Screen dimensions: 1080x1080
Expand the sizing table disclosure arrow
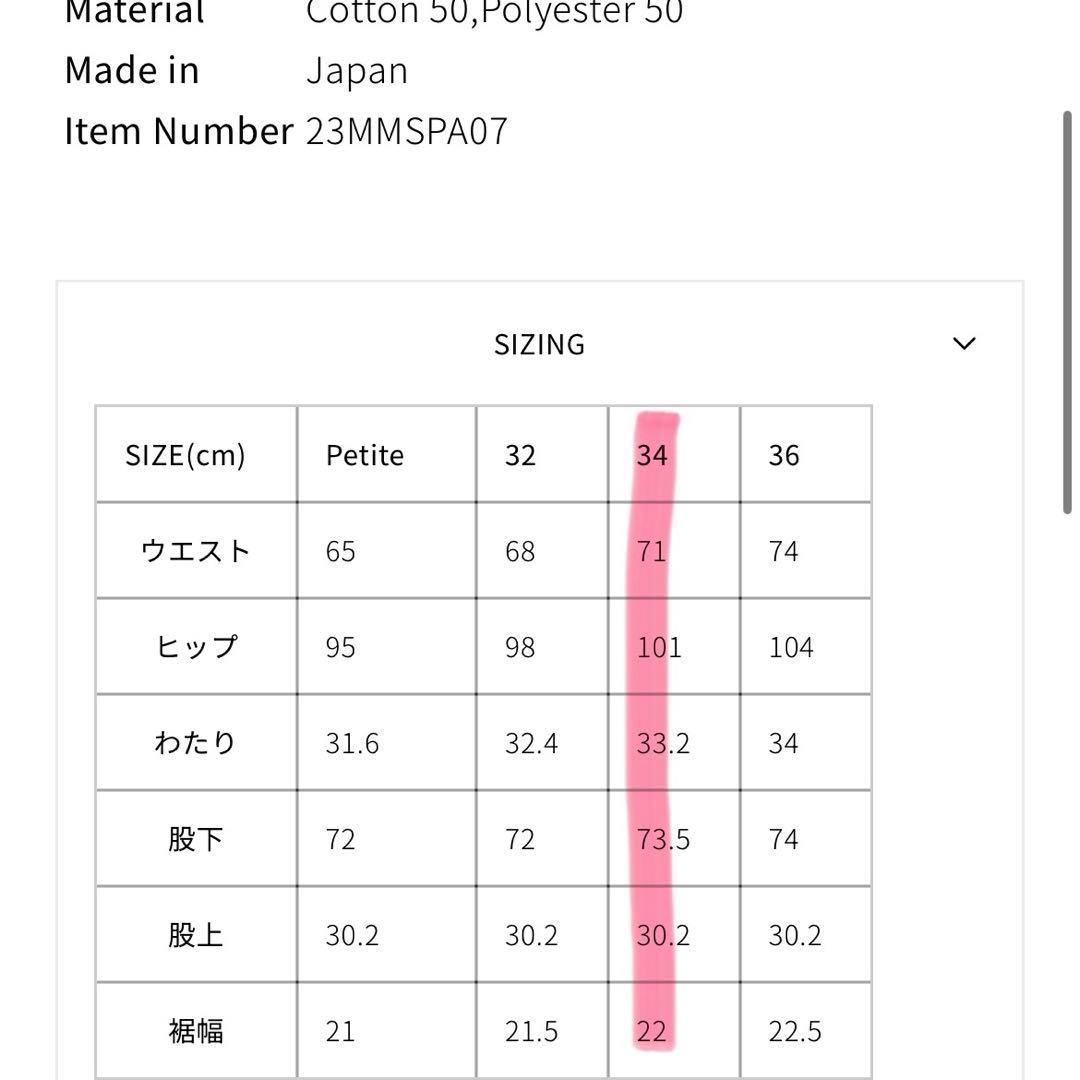pyautogui.click(x=964, y=344)
